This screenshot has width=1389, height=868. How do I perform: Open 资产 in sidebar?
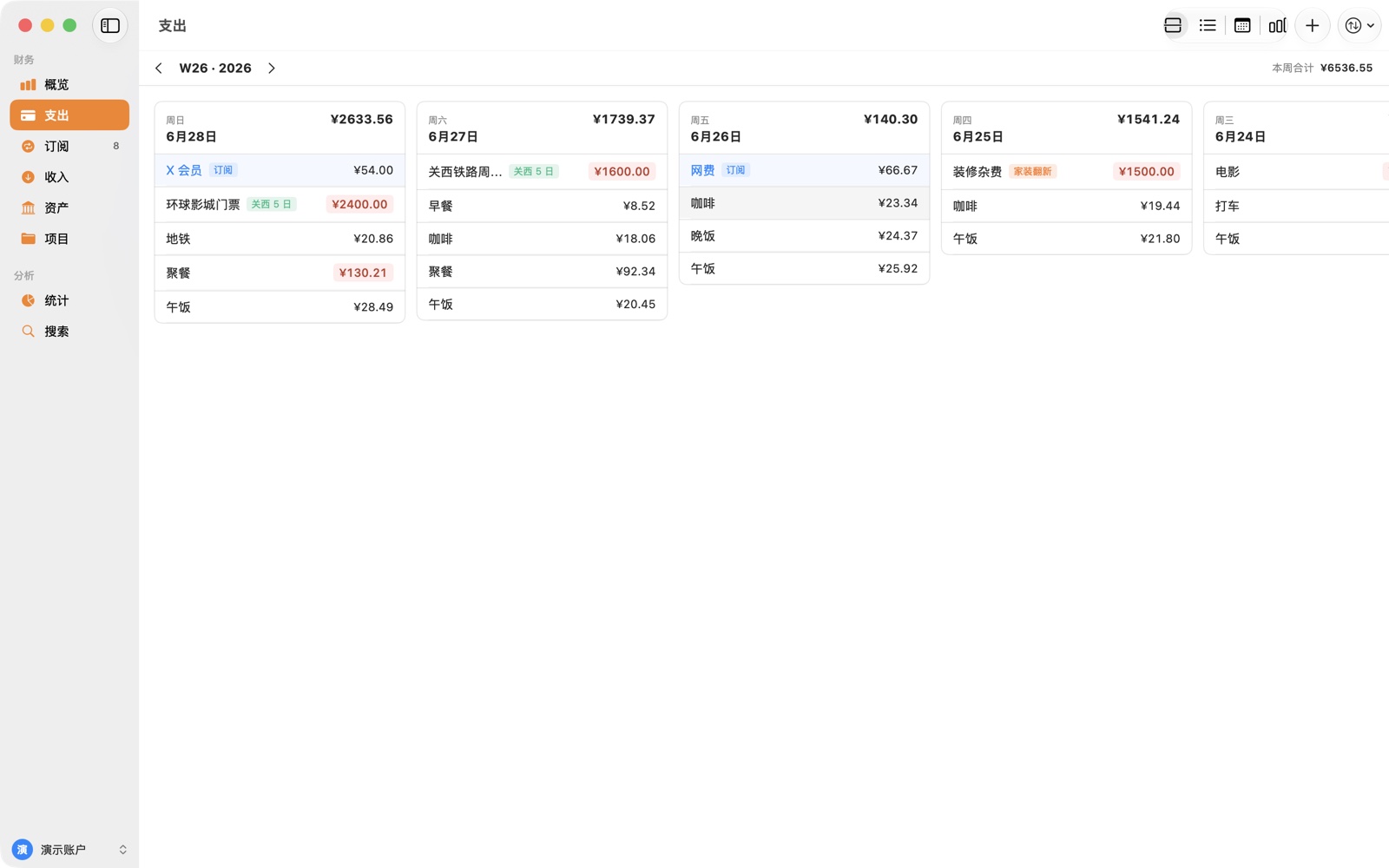point(69,207)
